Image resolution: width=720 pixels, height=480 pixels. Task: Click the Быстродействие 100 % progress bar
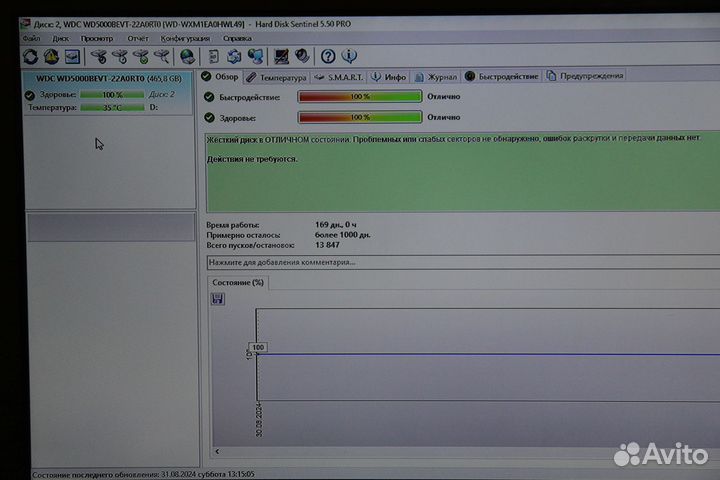[x=360, y=96]
